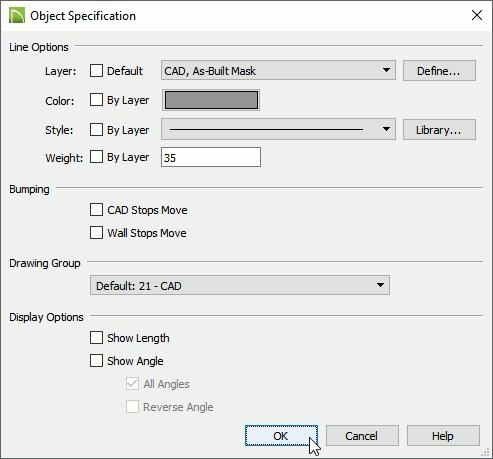Enable Wall Stops Move
This screenshot has width=493, height=459.
pyautogui.click(x=96, y=233)
